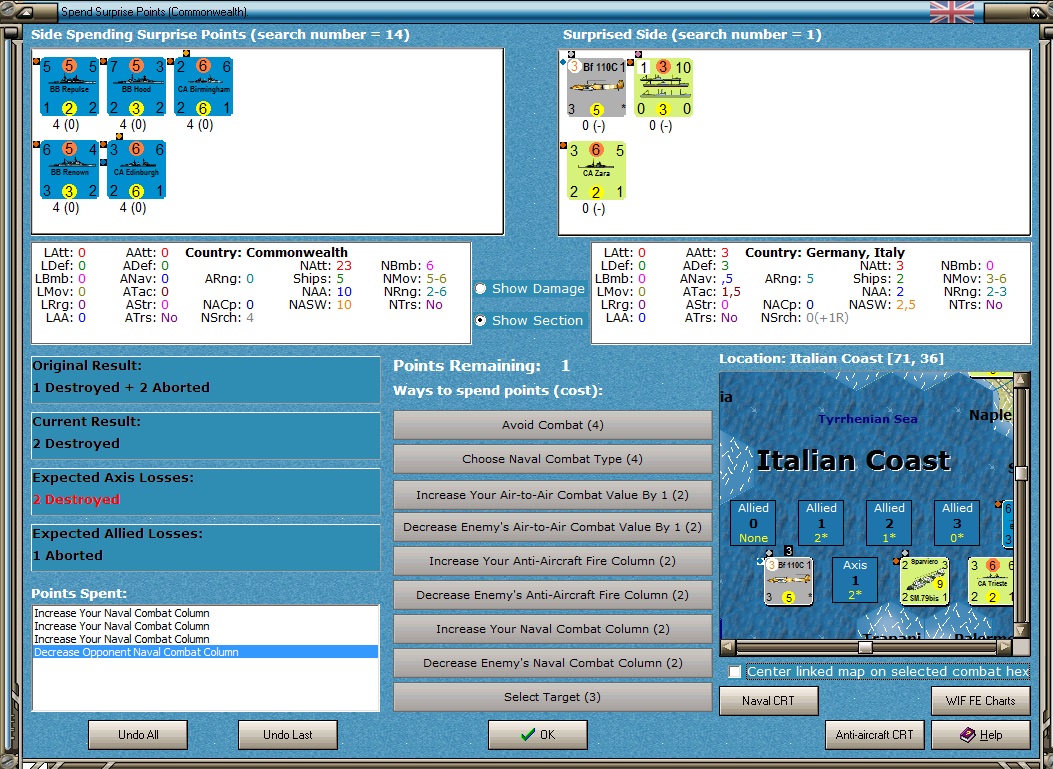1053x769 pixels.
Task: Click the Expected Axis Losses 2 Destroyed text
Action: tap(76, 500)
